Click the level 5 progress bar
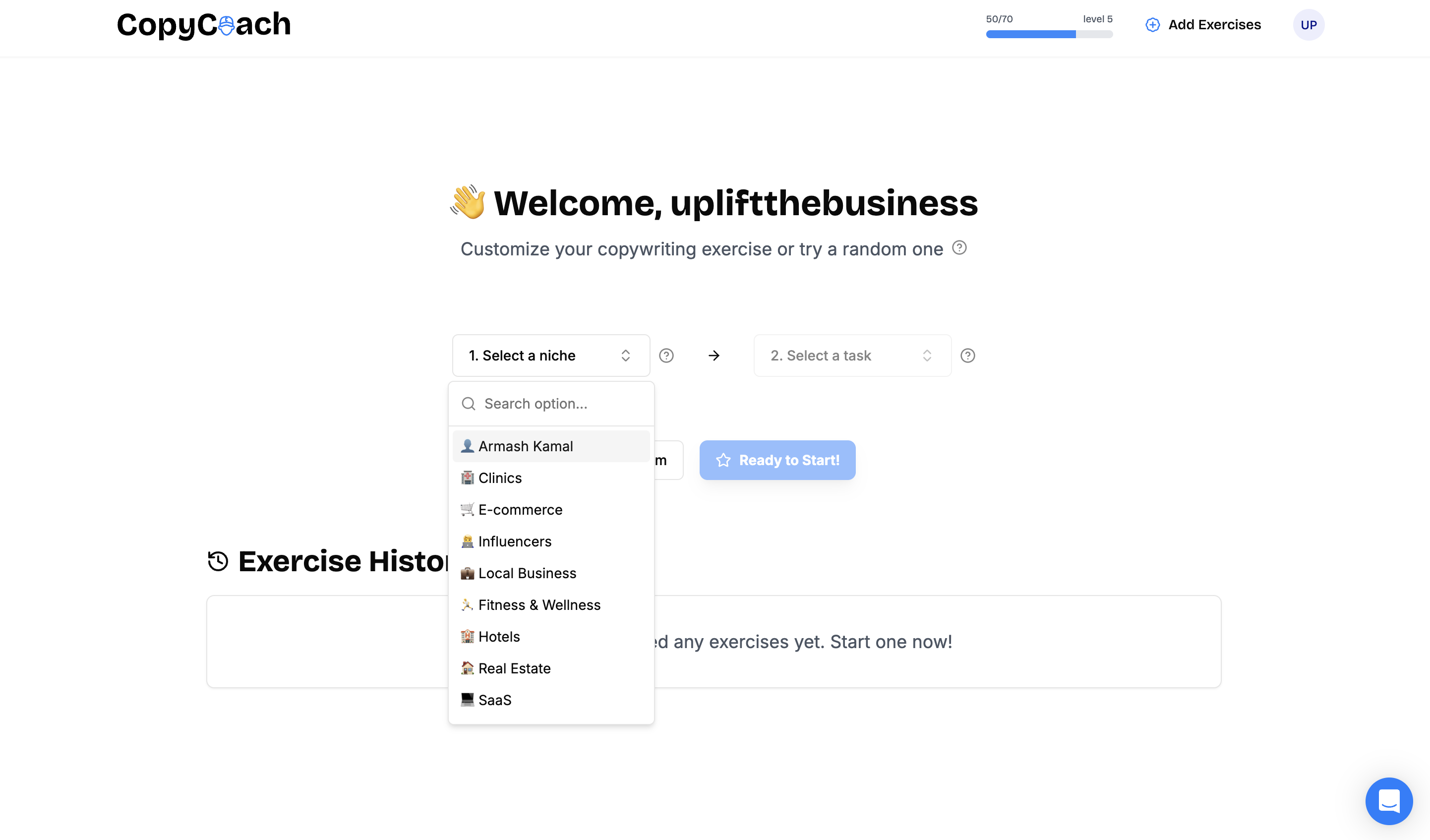This screenshot has width=1430, height=840. click(x=1049, y=34)
